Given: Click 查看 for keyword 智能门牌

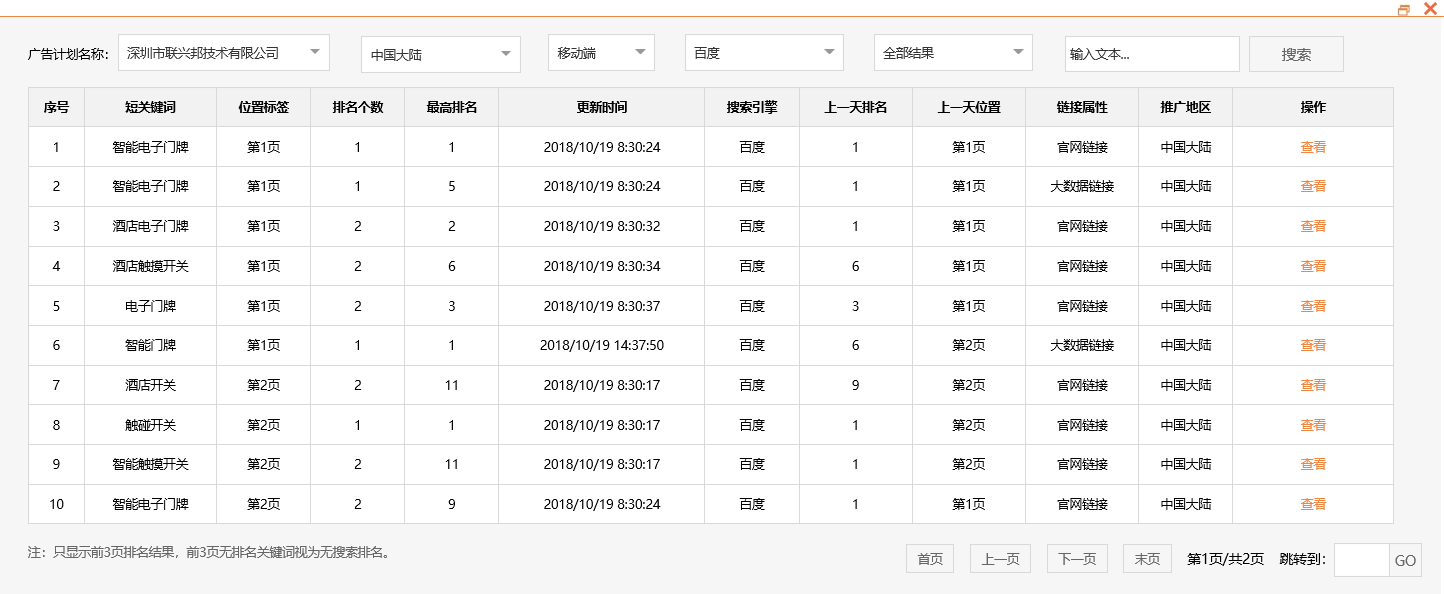Looking at the screenshot, I should 1313,345.
